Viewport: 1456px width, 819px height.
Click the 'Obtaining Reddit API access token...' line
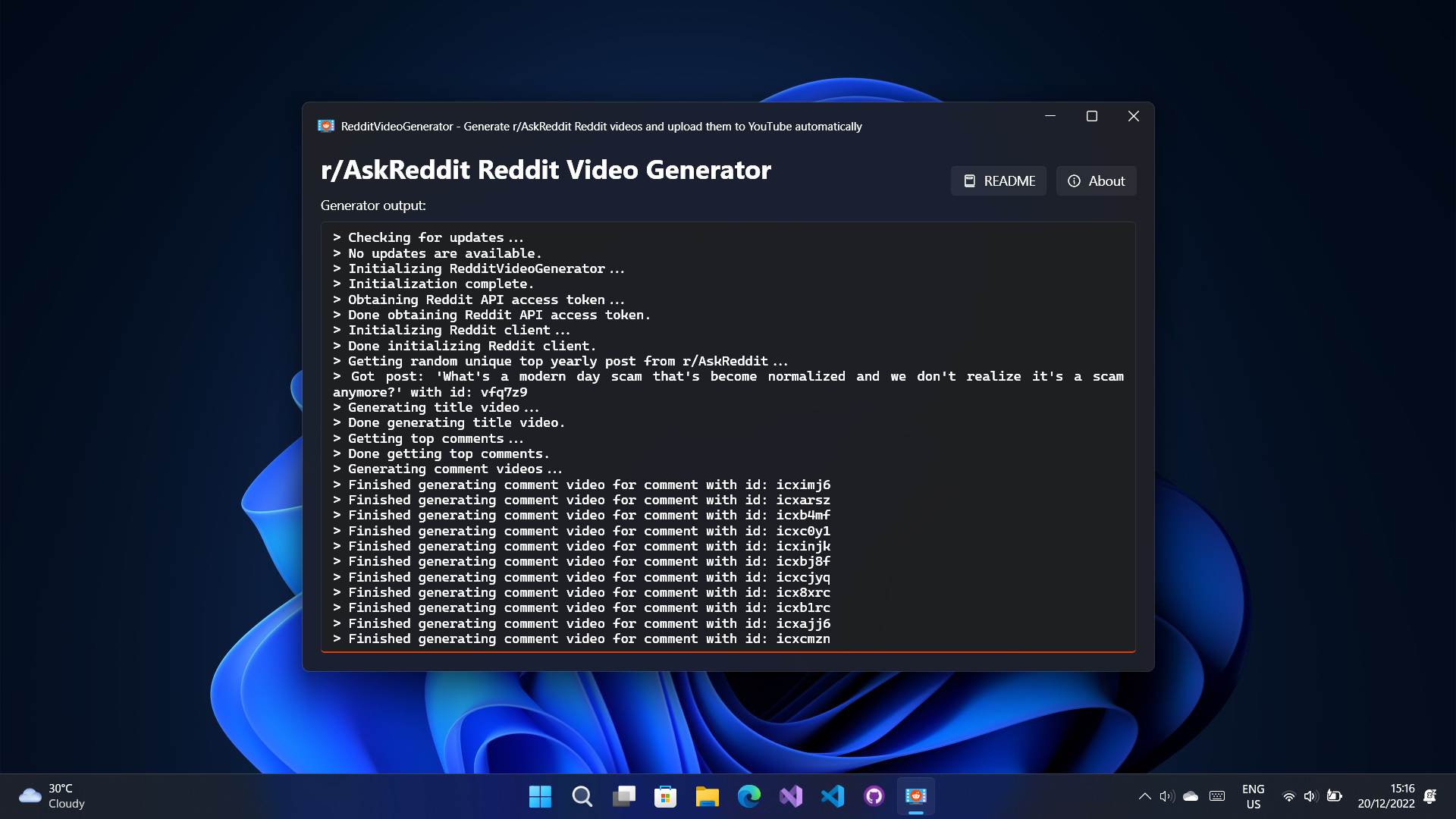pos(479,300)
